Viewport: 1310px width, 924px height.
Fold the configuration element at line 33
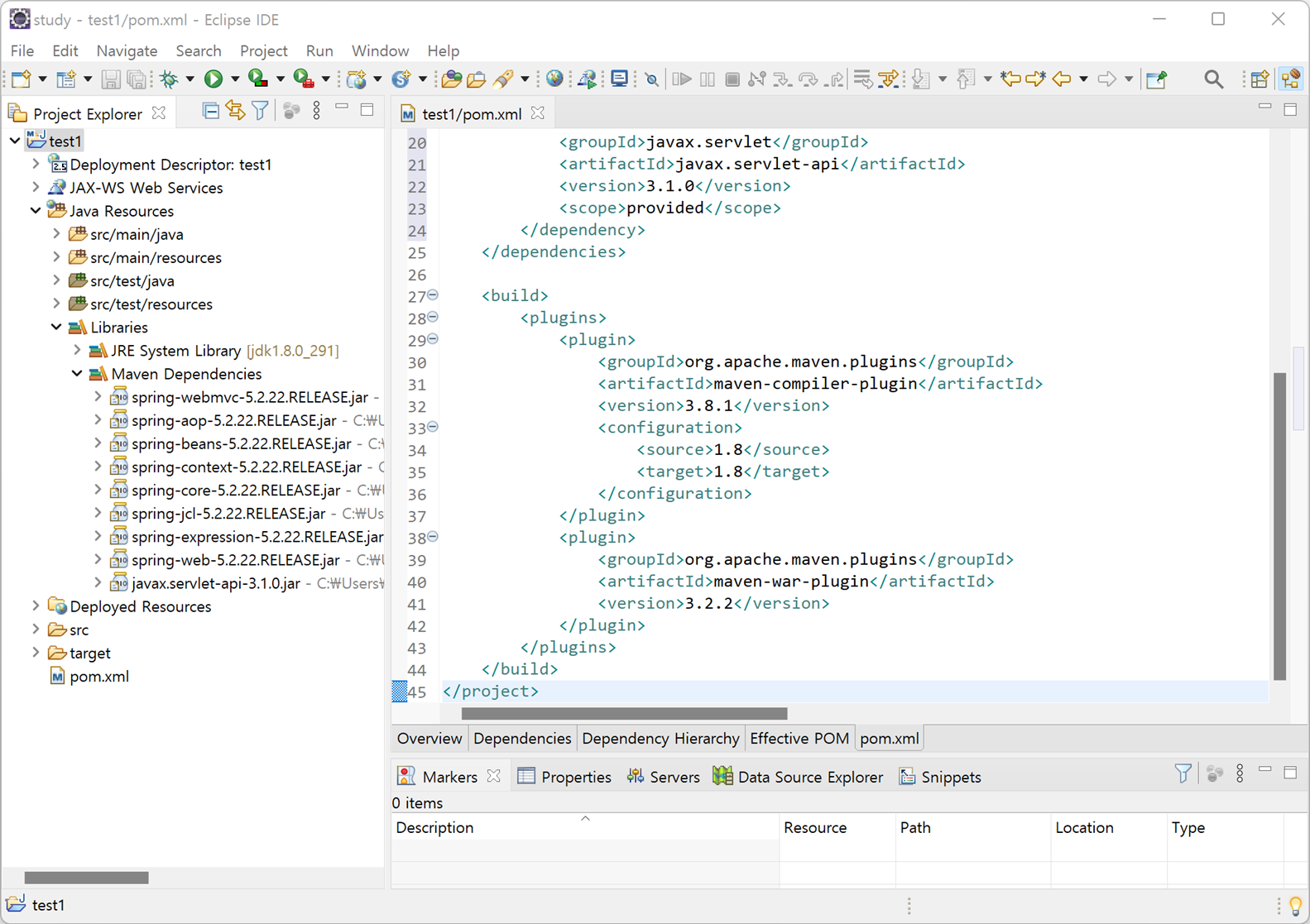click(x=433, y=427)
